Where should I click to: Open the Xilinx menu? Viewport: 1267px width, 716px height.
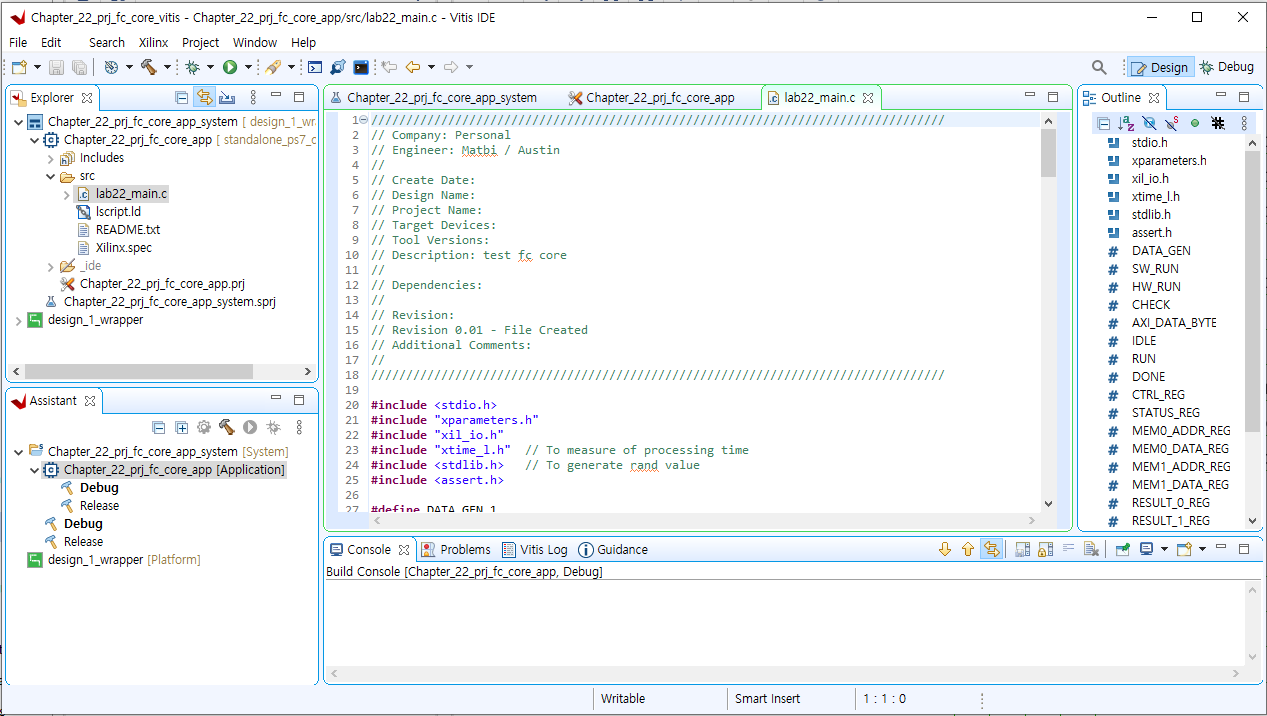[x=153, y=42]
